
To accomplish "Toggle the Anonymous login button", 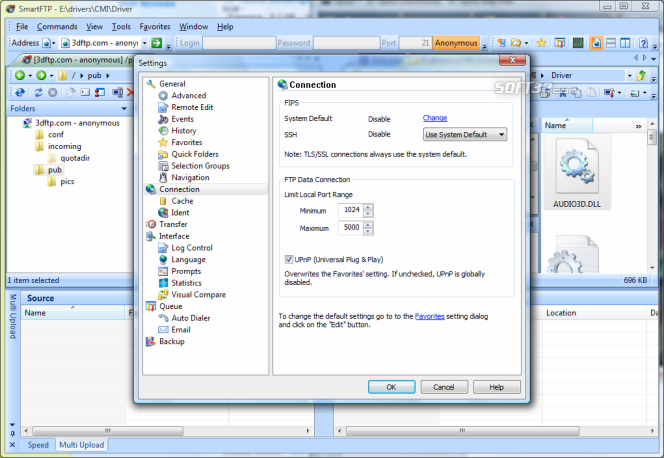I will (456, 43).
